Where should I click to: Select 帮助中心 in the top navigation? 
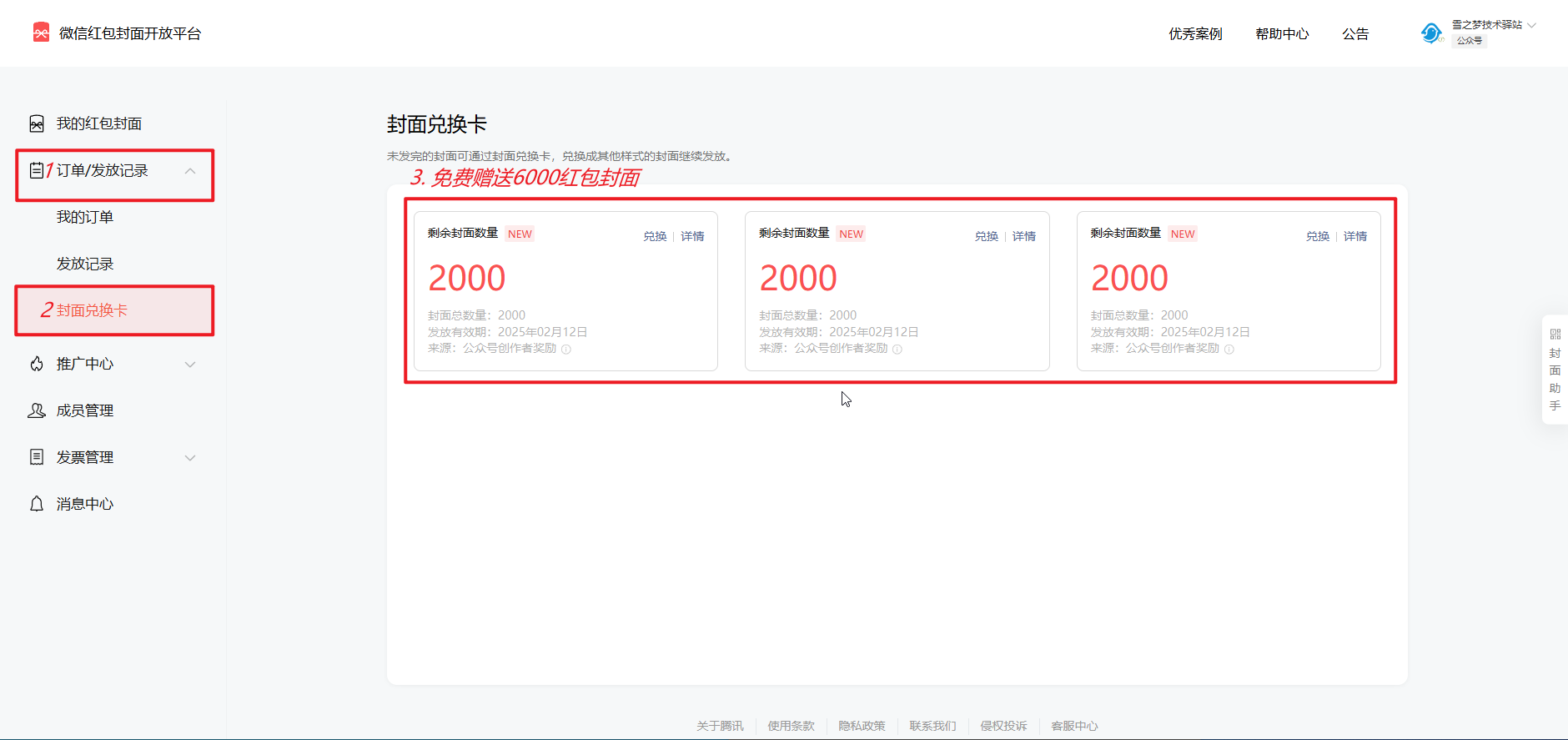(x=1282, y=34)
